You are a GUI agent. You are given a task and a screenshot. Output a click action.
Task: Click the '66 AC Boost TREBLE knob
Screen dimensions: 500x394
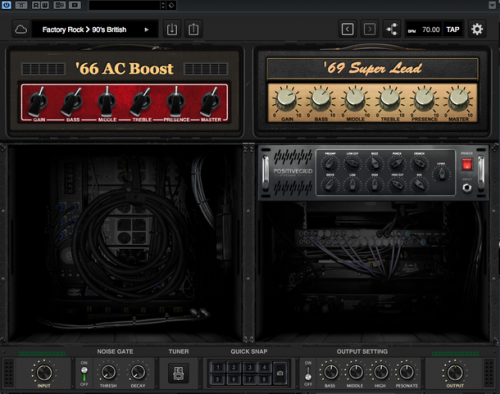pos(141,101)
